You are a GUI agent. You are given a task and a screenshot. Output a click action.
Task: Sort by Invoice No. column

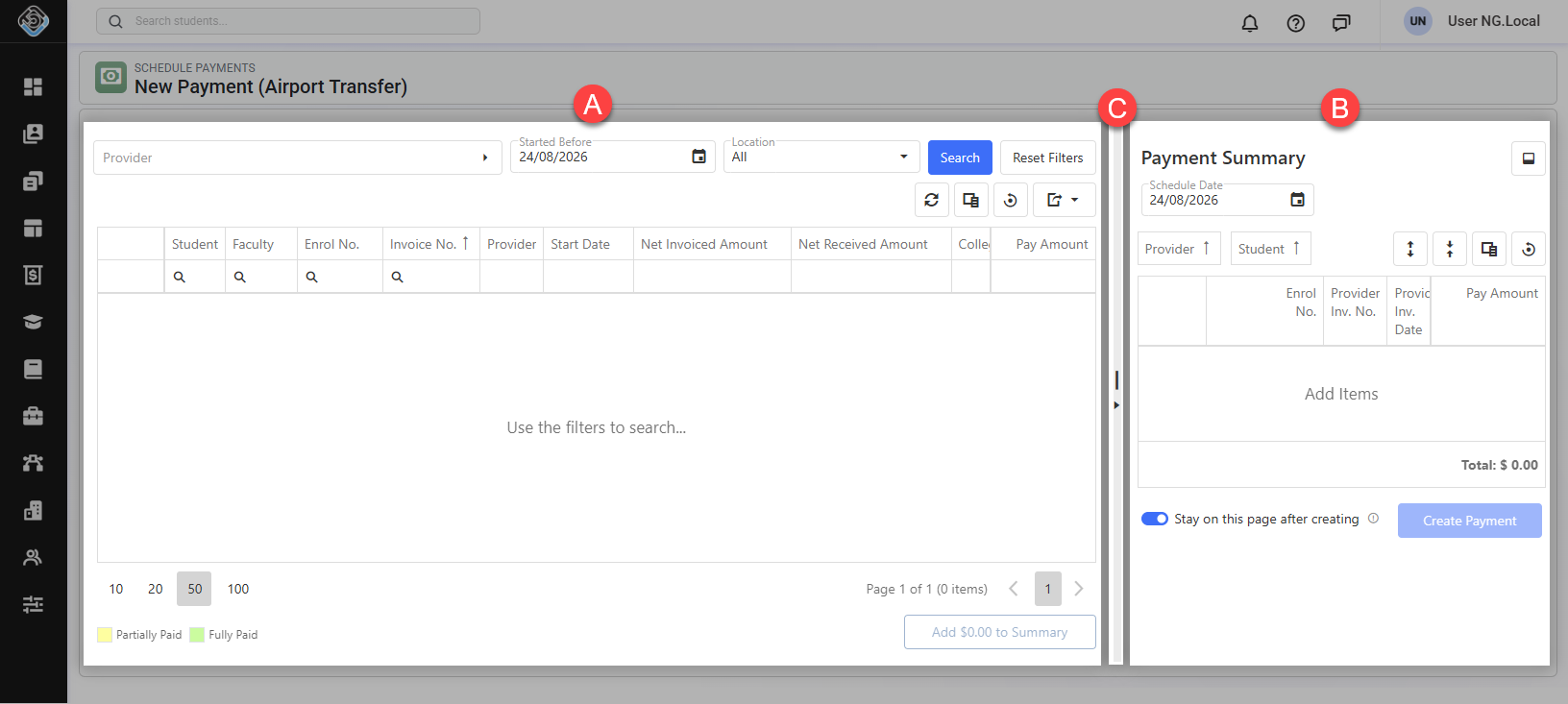(x=430, y=244)
